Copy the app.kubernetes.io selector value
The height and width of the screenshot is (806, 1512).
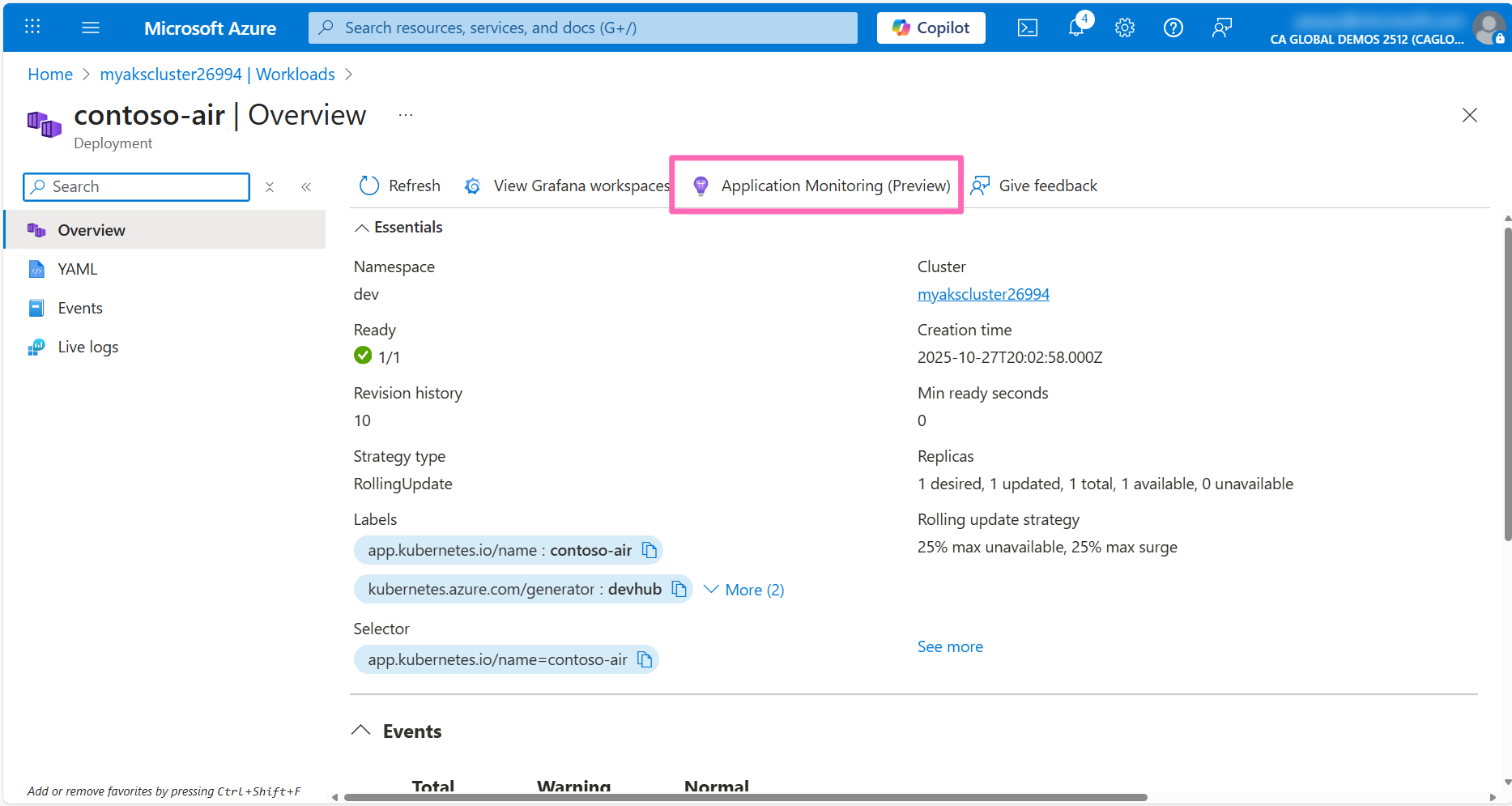645,659
